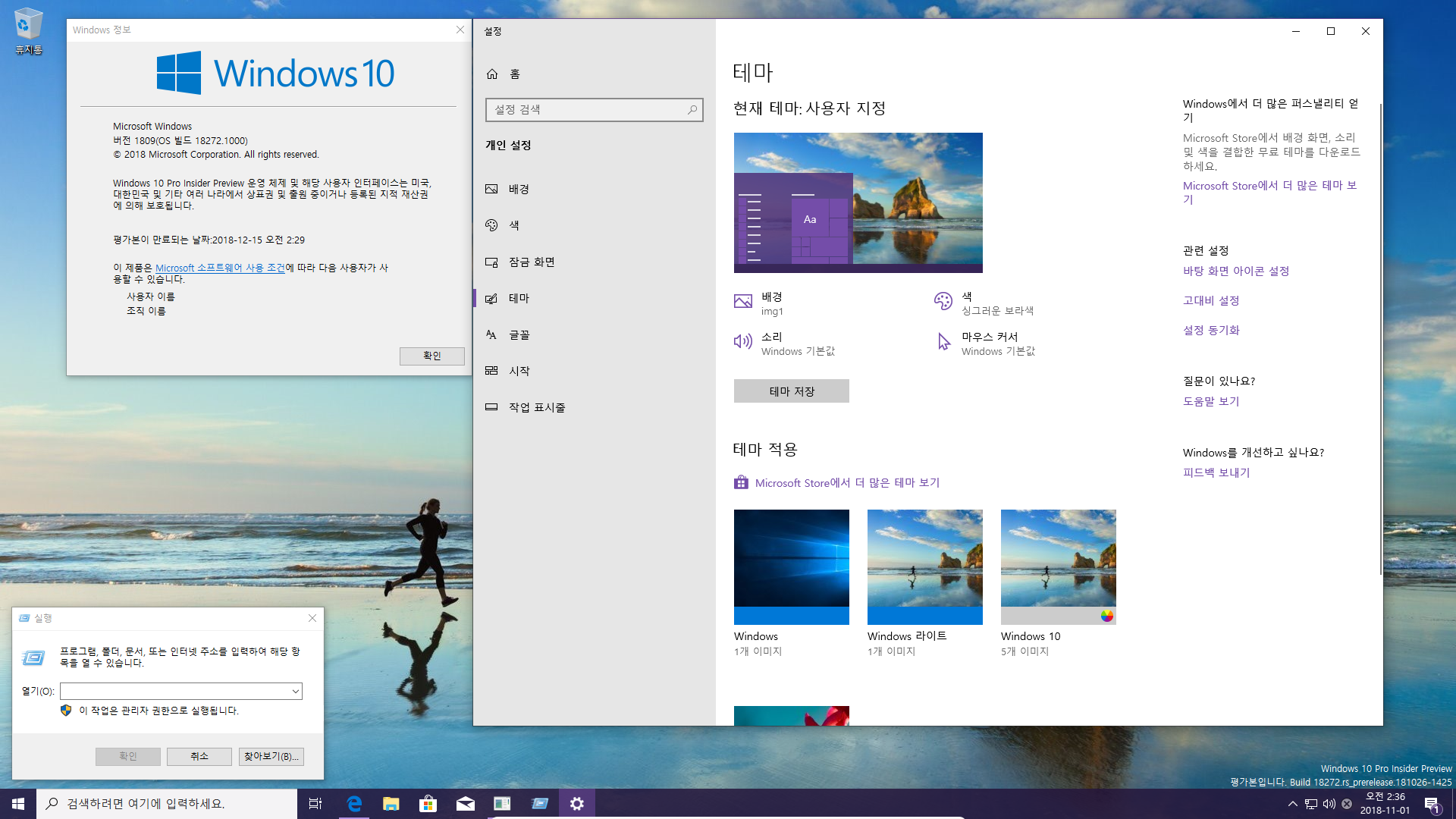Open the 색 colors sidebar item
The width and height of the screenshot is (1456, 819).
(595, 225)
